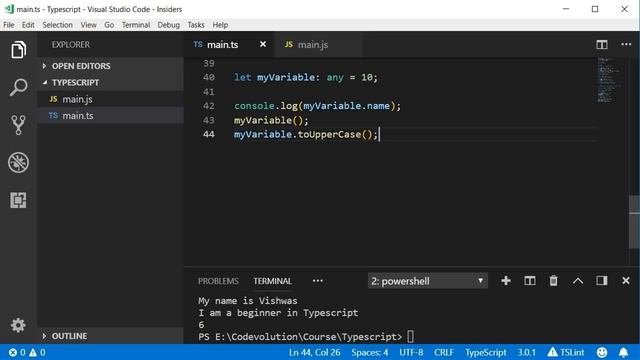Expand the OPEN EDITORS section
The image size is (640, 360).
click(x=111, y=66)
